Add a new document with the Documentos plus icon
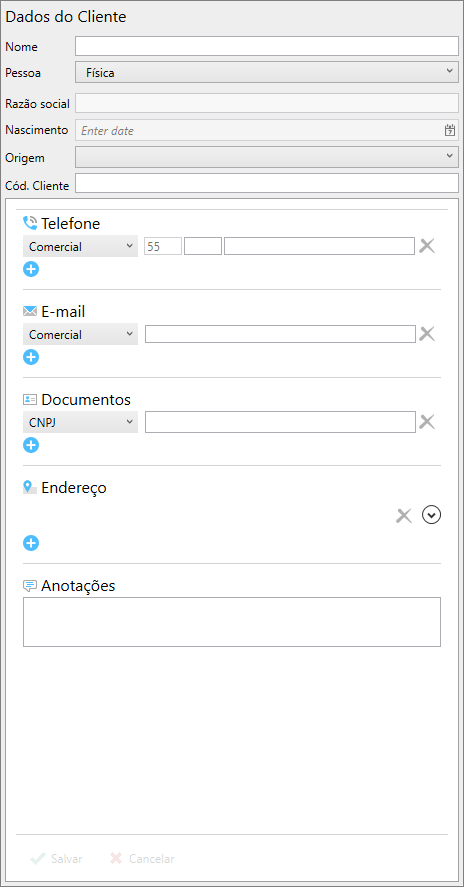464x887 pixels. (31, 445)
